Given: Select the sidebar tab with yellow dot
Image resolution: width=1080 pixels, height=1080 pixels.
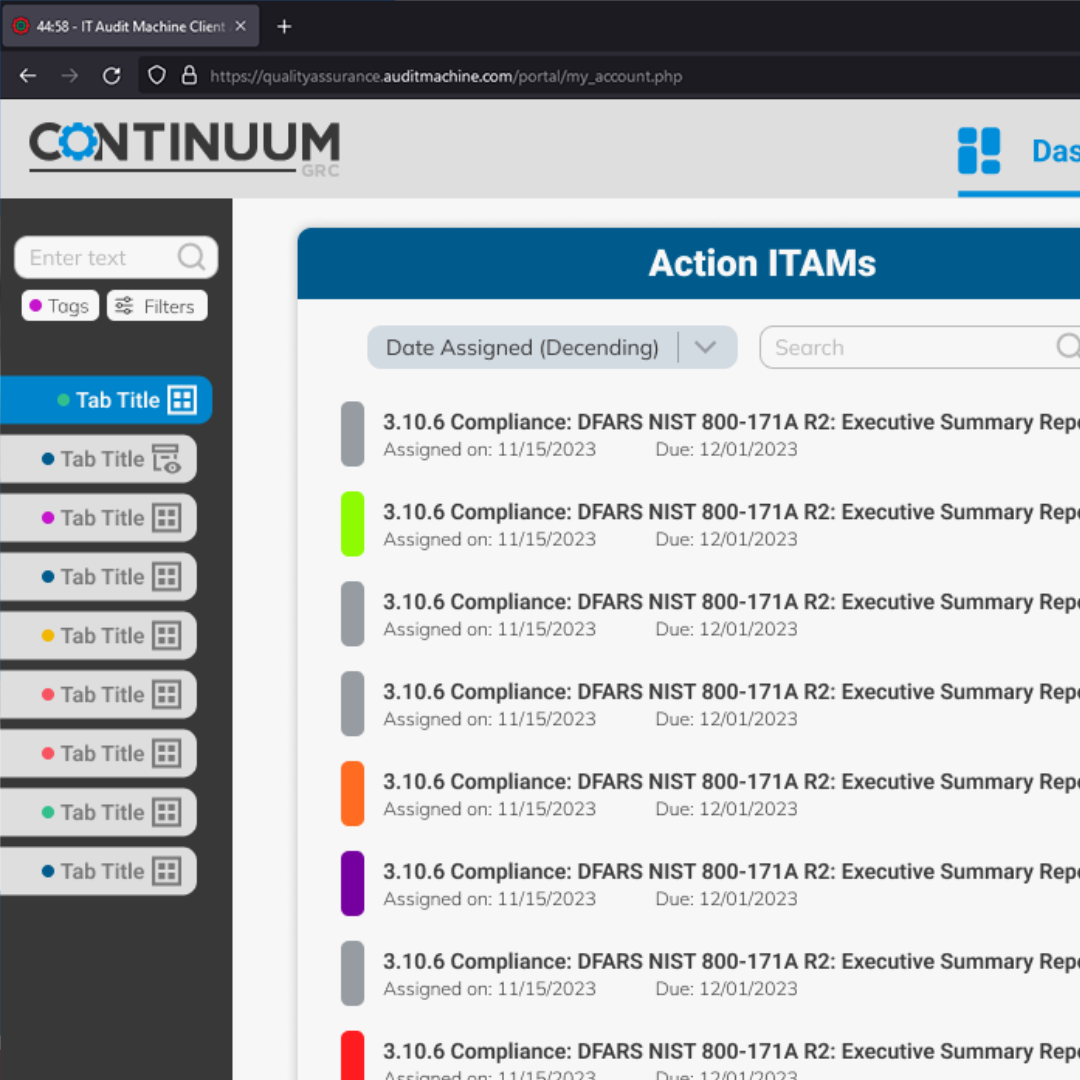Looking at the screenshot, I should (x=98, y=636).
